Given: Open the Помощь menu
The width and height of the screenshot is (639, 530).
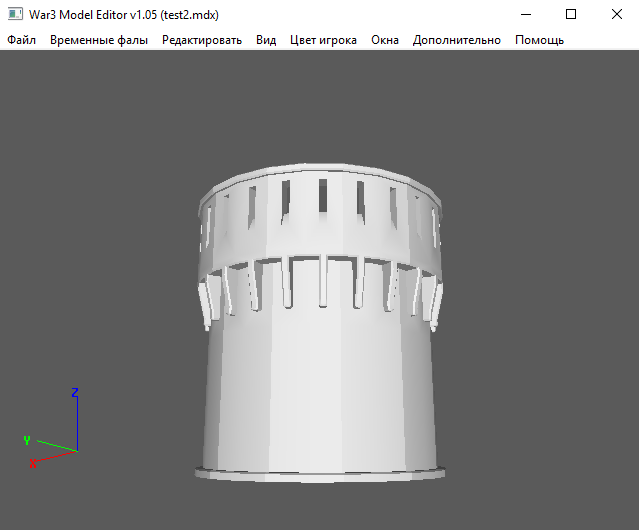Looking at the screenshot, I should [x=540, y=40].
